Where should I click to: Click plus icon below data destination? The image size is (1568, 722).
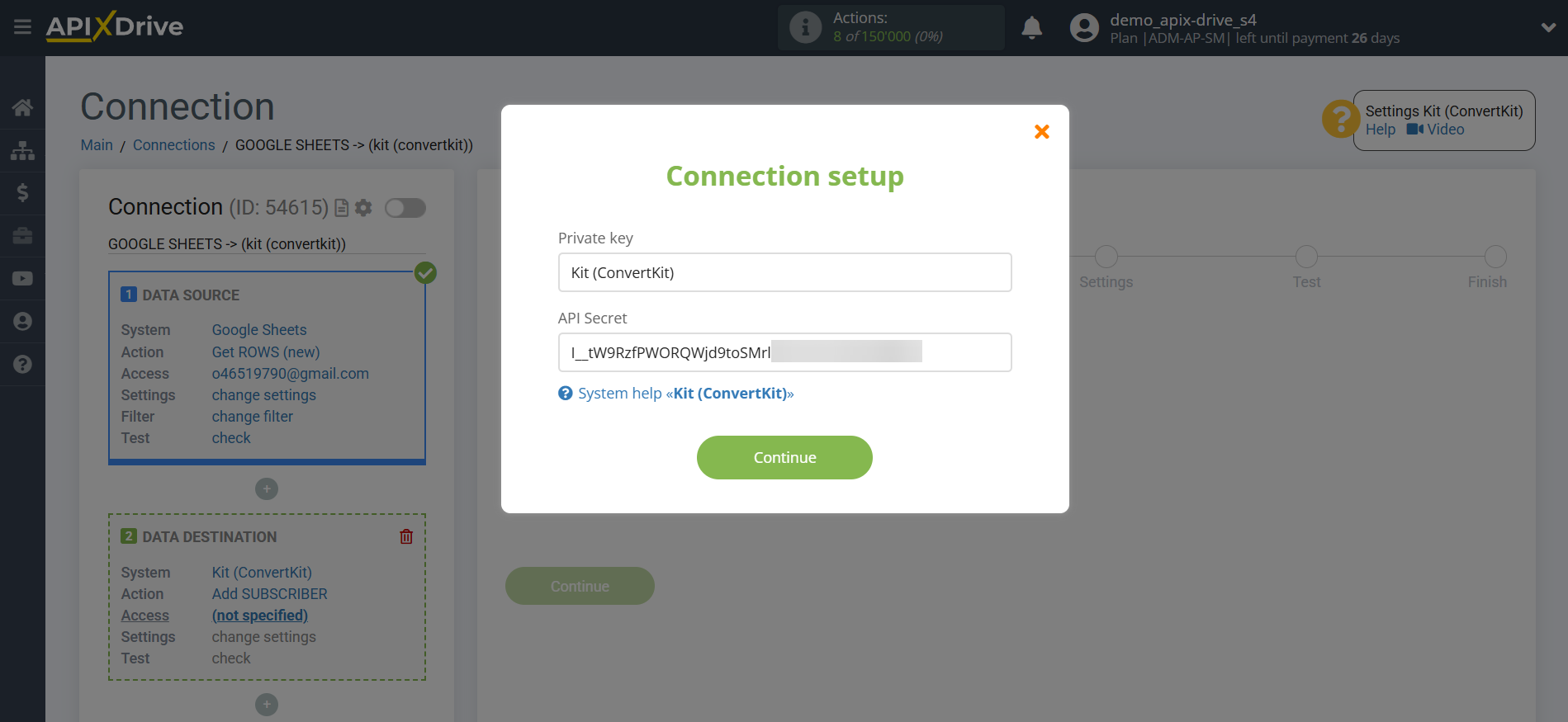(x=267, y=705)
